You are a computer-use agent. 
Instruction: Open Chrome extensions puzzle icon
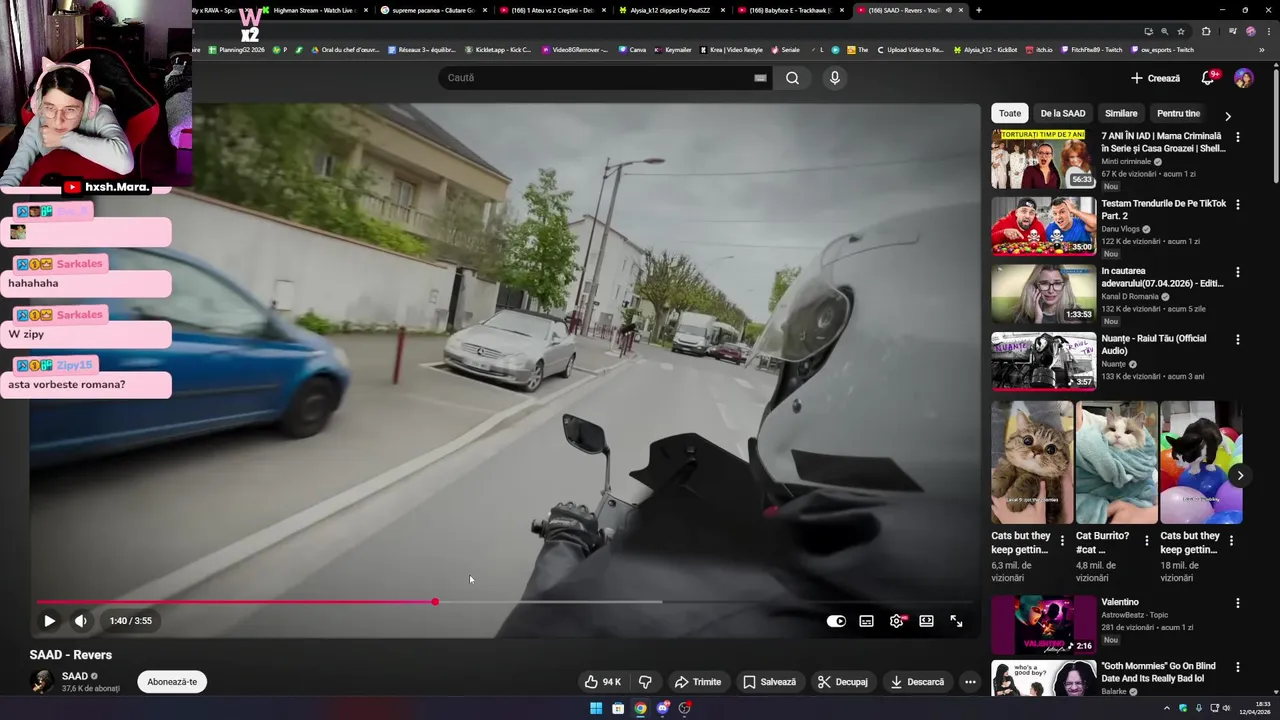pyautogui.click(x=1206, y=31)
